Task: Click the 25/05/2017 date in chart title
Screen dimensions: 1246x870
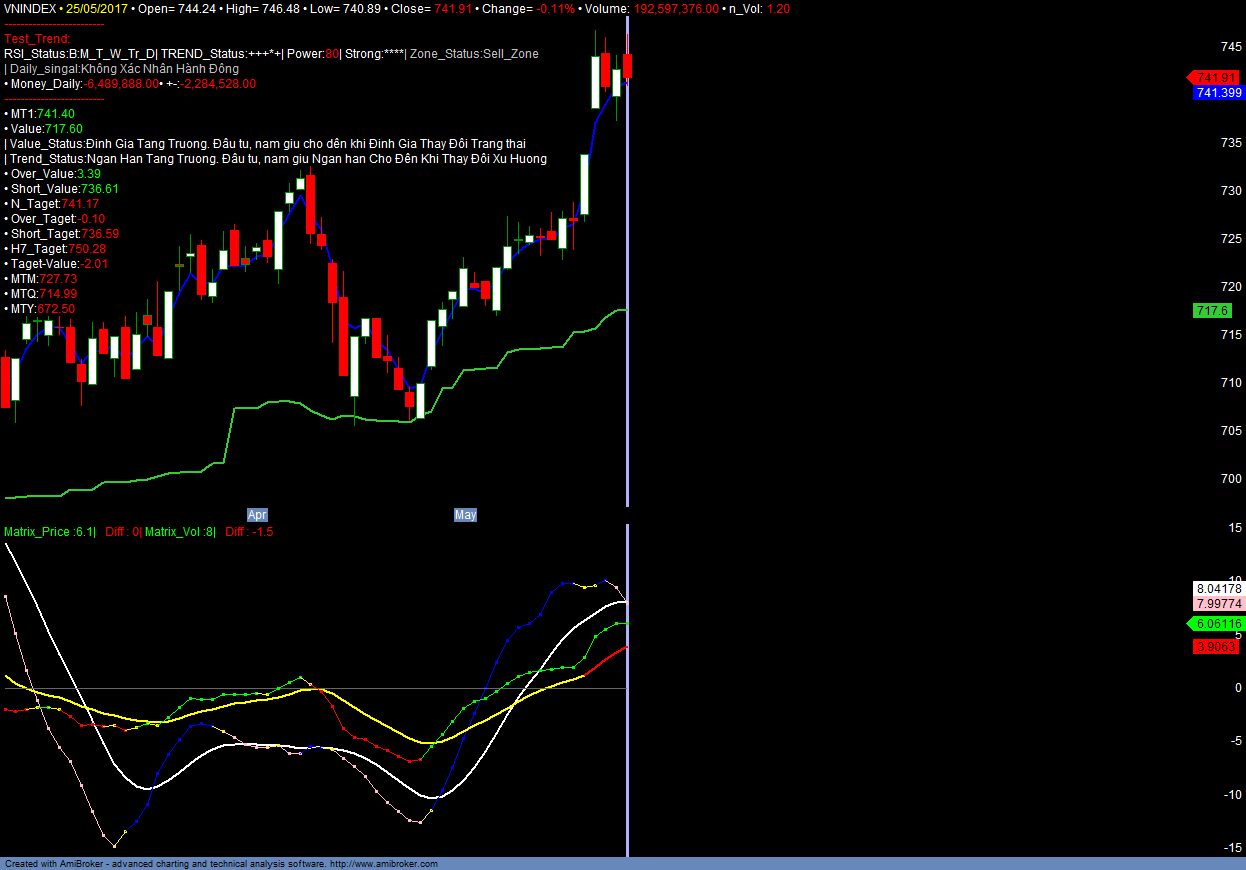Action: point(97,8)
